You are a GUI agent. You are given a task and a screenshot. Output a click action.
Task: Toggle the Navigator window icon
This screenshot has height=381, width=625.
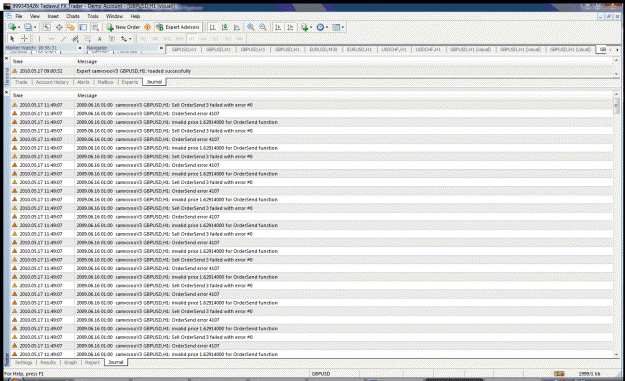click(x=71, y=27)
